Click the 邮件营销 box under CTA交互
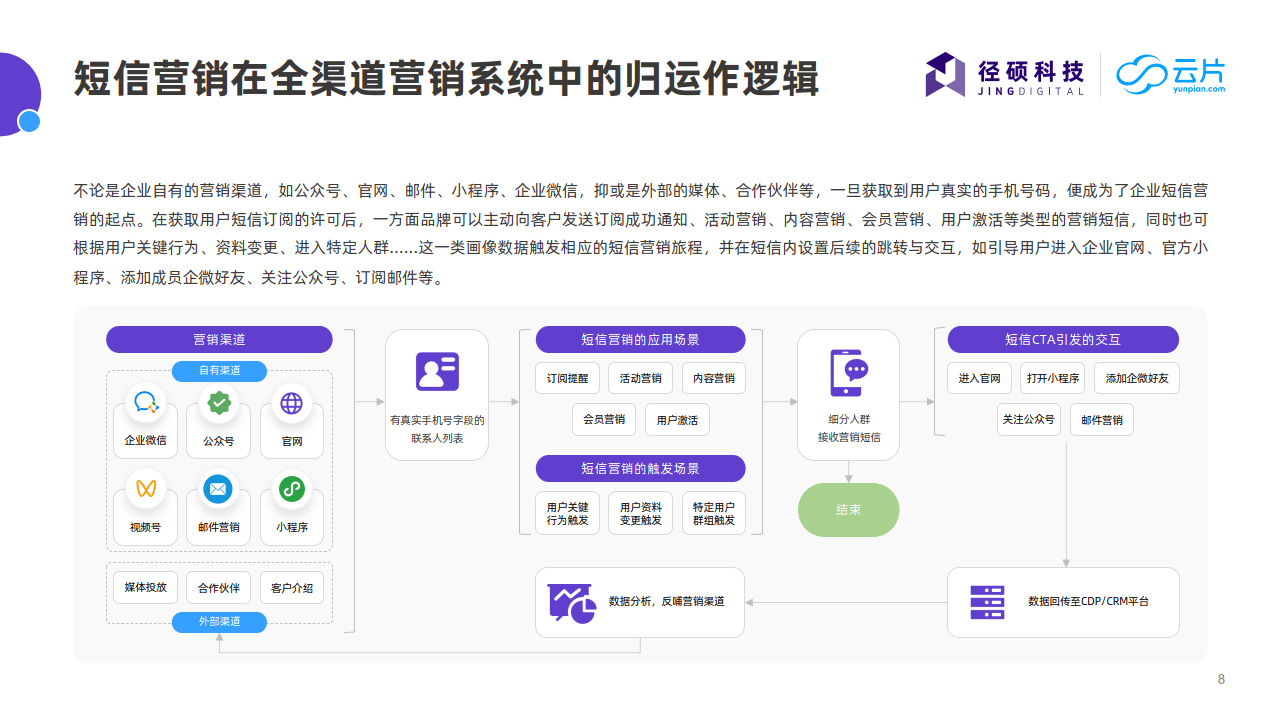This screenshot has height=720, width=1280. [1102, 420]
